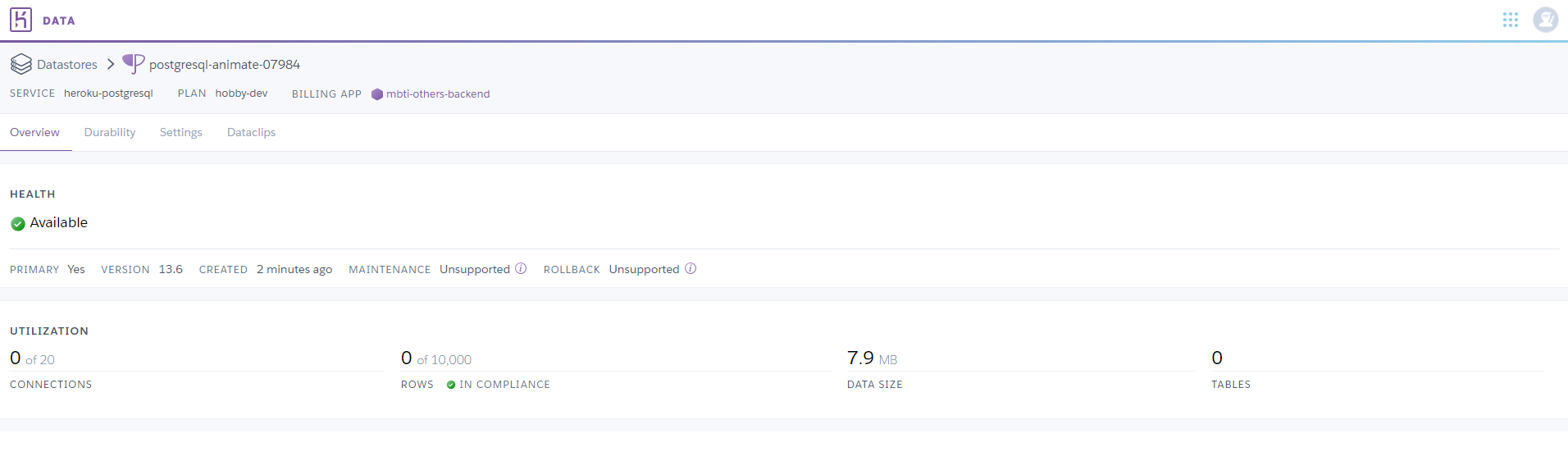Click the BILLING APP label
This screenshot has height=470, width=1568.
[x=326, y=94]
